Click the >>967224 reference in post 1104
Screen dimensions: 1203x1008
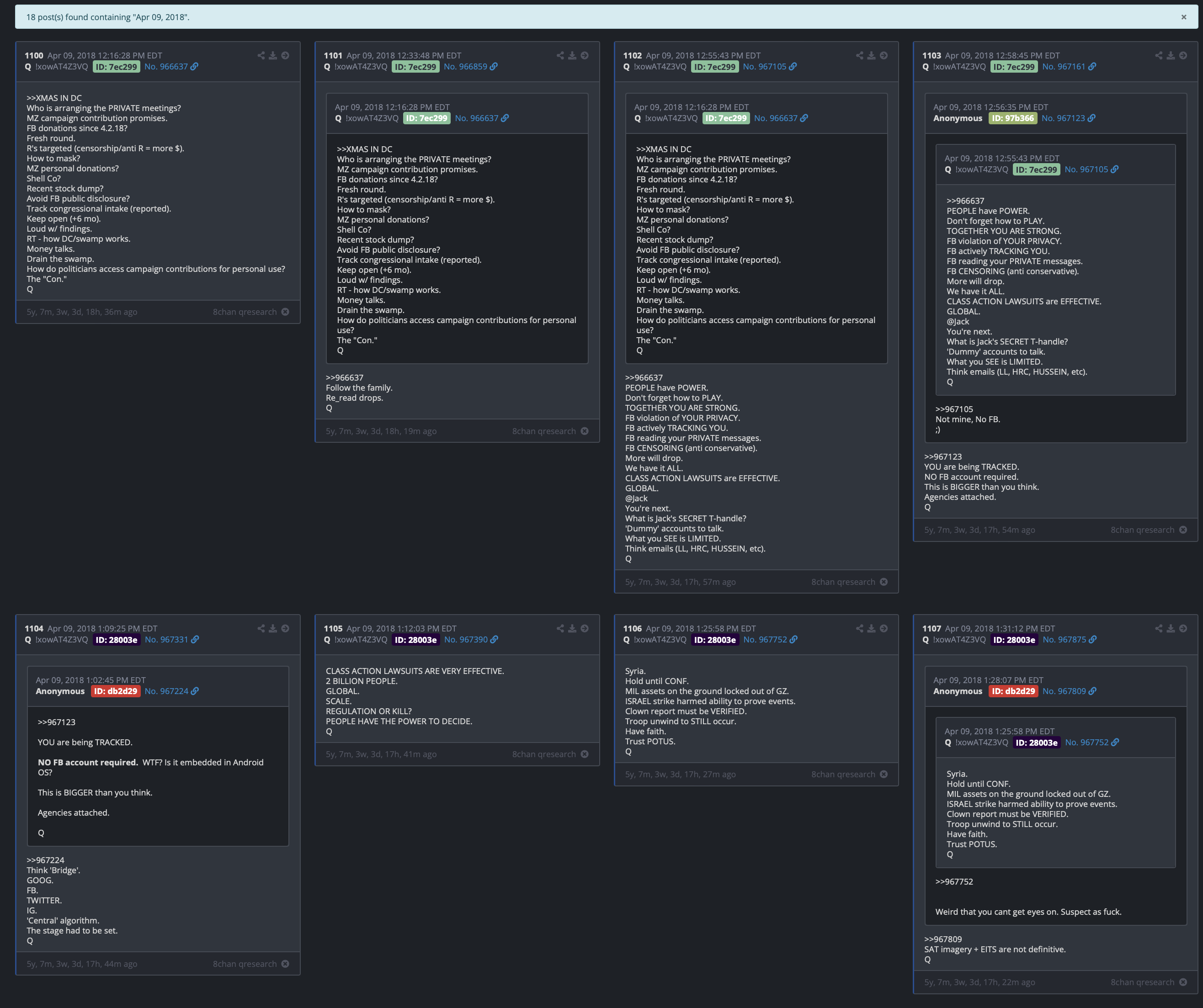pos(45,859)
